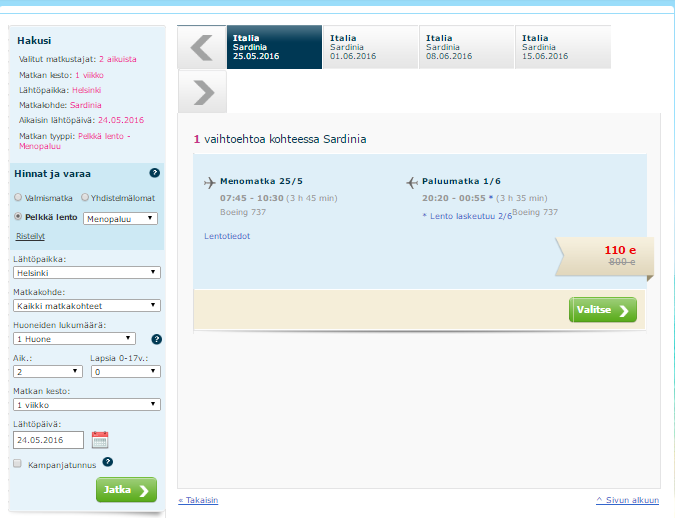
Task: Click the Lähtöpäivä date input field
Action: pyautogui.click(x=48, y=439)
